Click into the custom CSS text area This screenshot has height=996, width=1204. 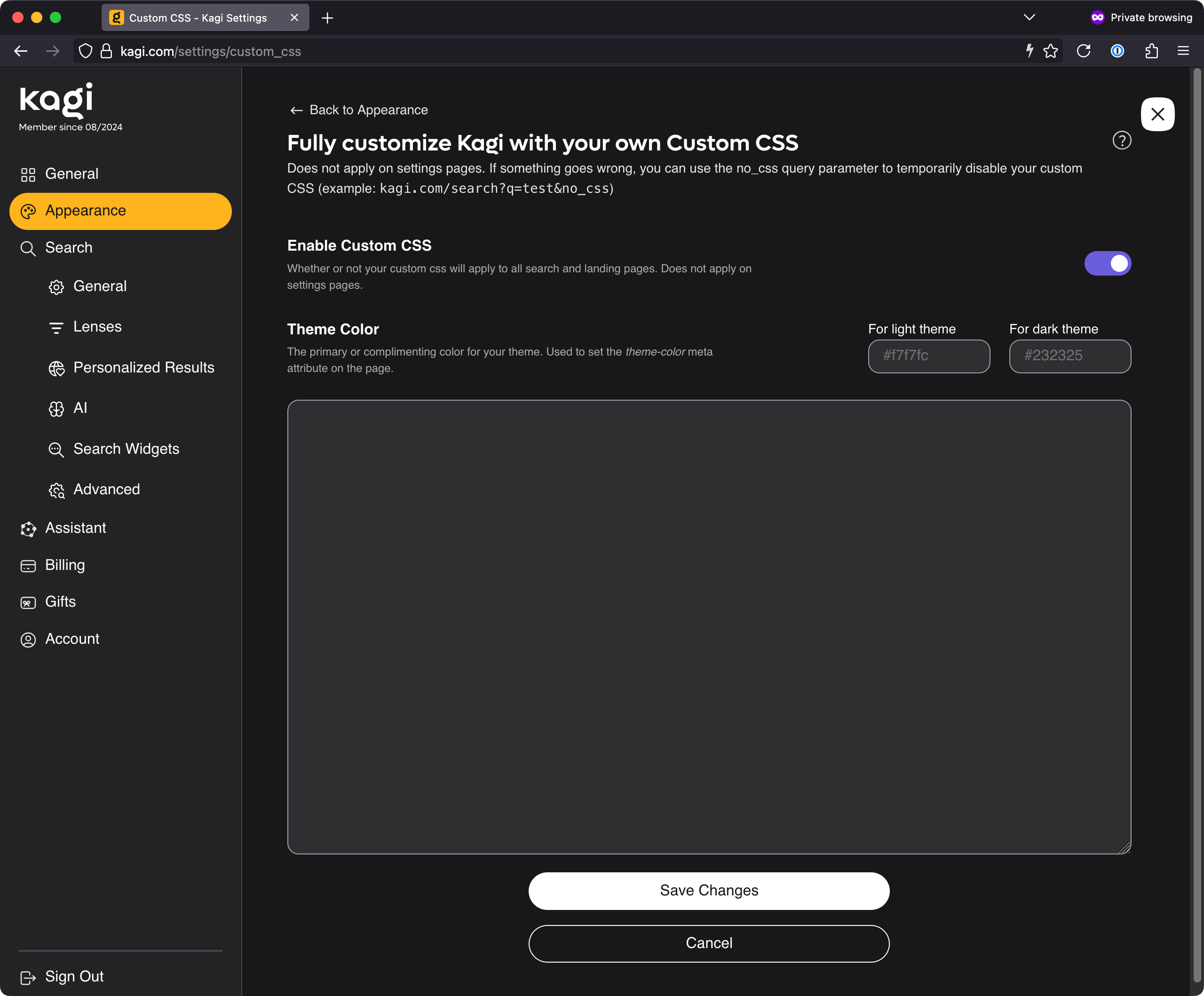click(x=709, y=627)
